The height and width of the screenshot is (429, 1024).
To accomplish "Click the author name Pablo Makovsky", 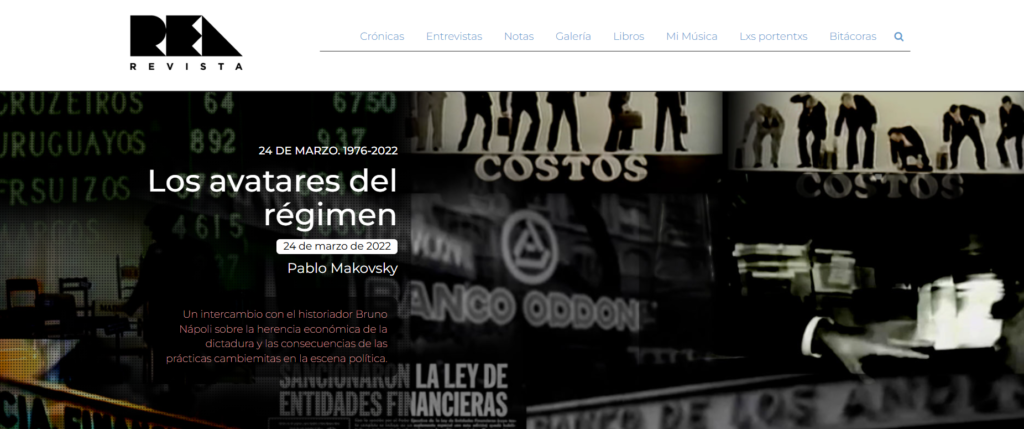I will pos(341,268).
